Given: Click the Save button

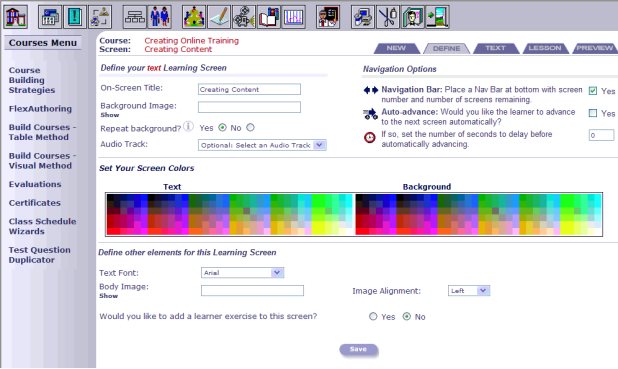Looking at the screenshot, I should click(x=358, y=349).
